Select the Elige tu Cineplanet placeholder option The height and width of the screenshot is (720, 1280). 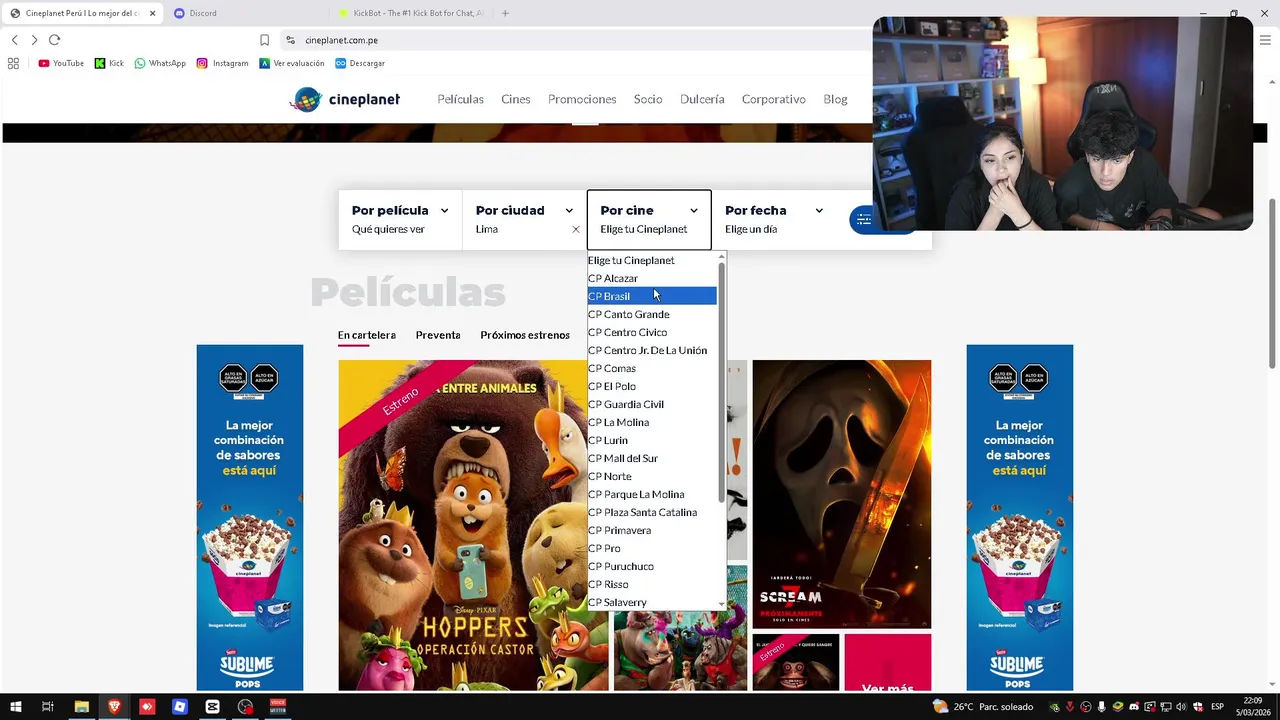point(652,260)
